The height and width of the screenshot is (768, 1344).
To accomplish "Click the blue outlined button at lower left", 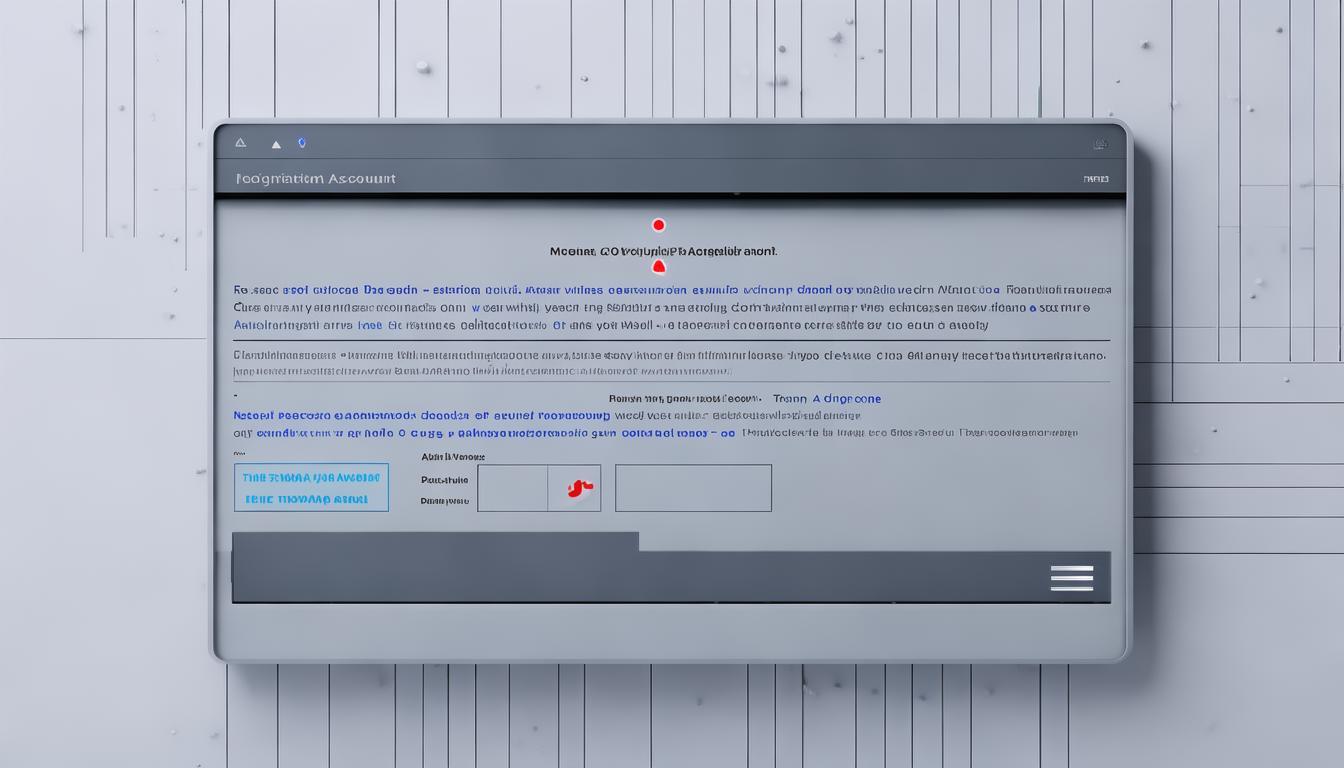I will tap(311, 488).
